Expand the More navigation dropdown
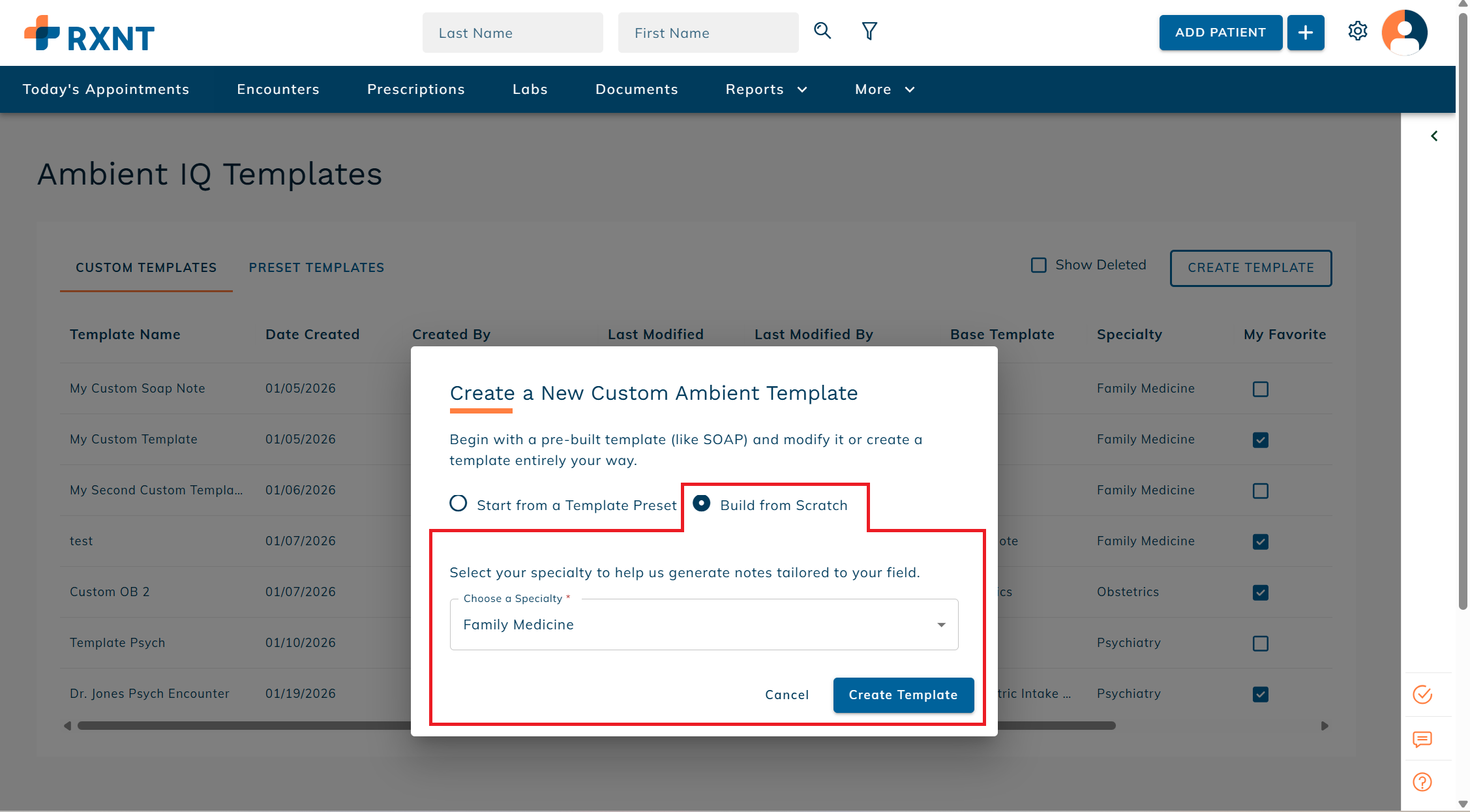Viewport: 1470px width, 812px height. tap(884, 89)
